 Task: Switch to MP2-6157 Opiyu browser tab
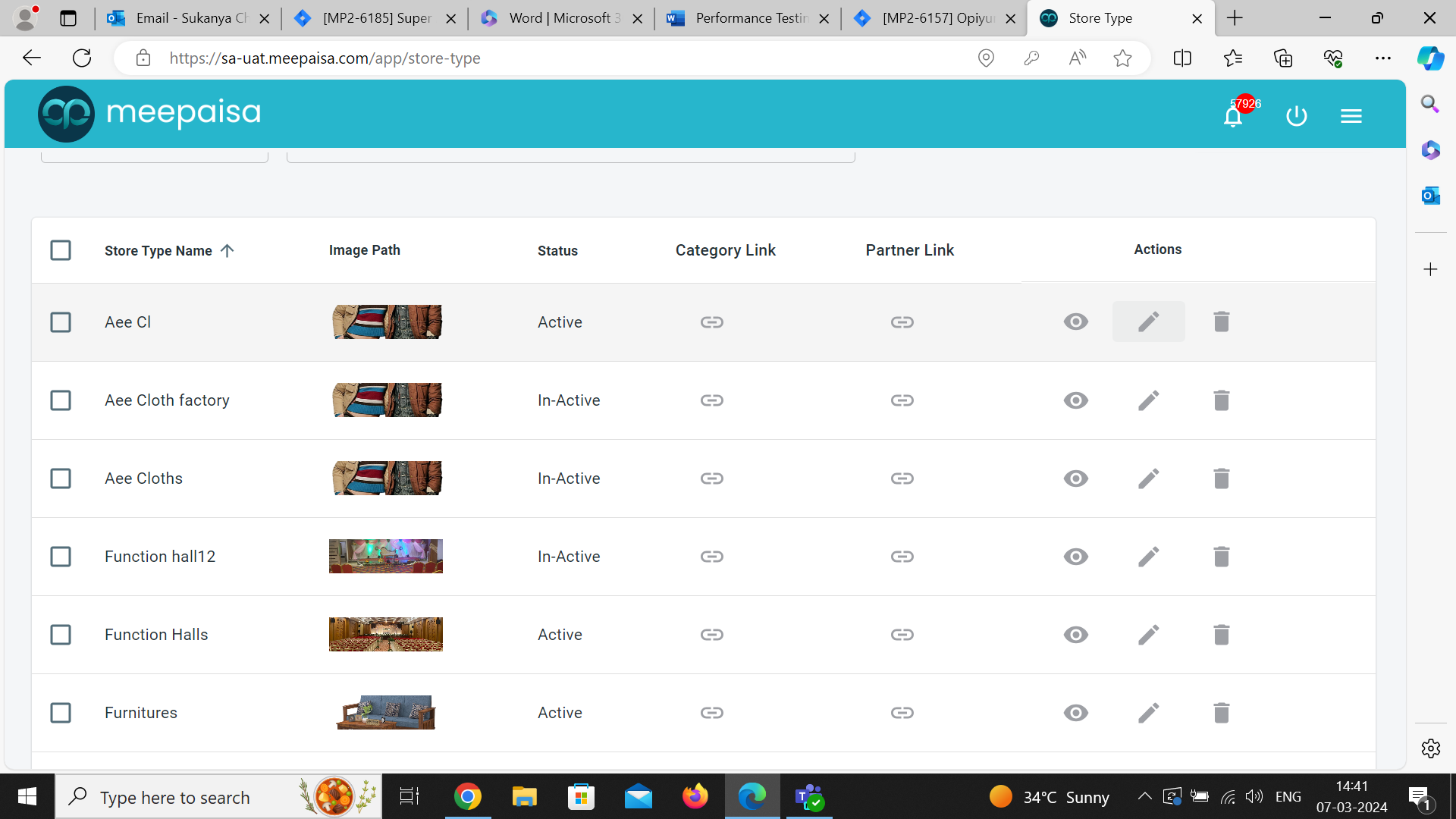[x=935, y=18]
